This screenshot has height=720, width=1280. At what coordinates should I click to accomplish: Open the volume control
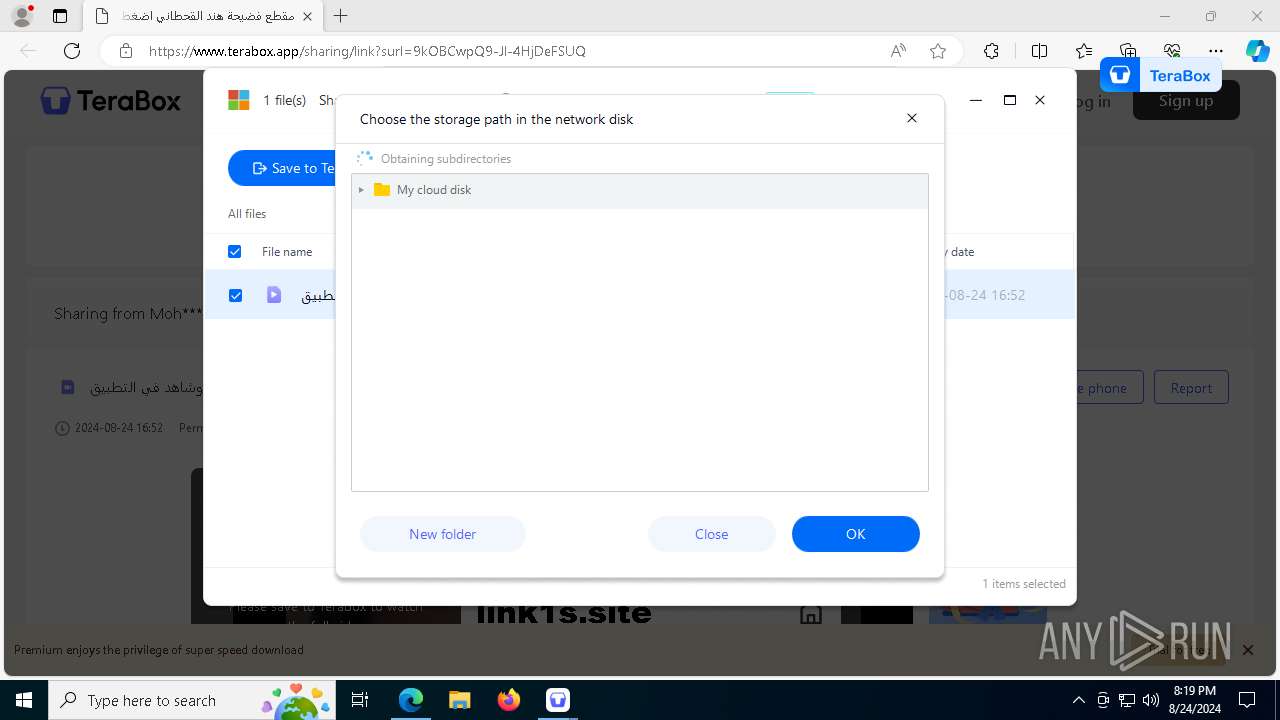click(1151, 700)
